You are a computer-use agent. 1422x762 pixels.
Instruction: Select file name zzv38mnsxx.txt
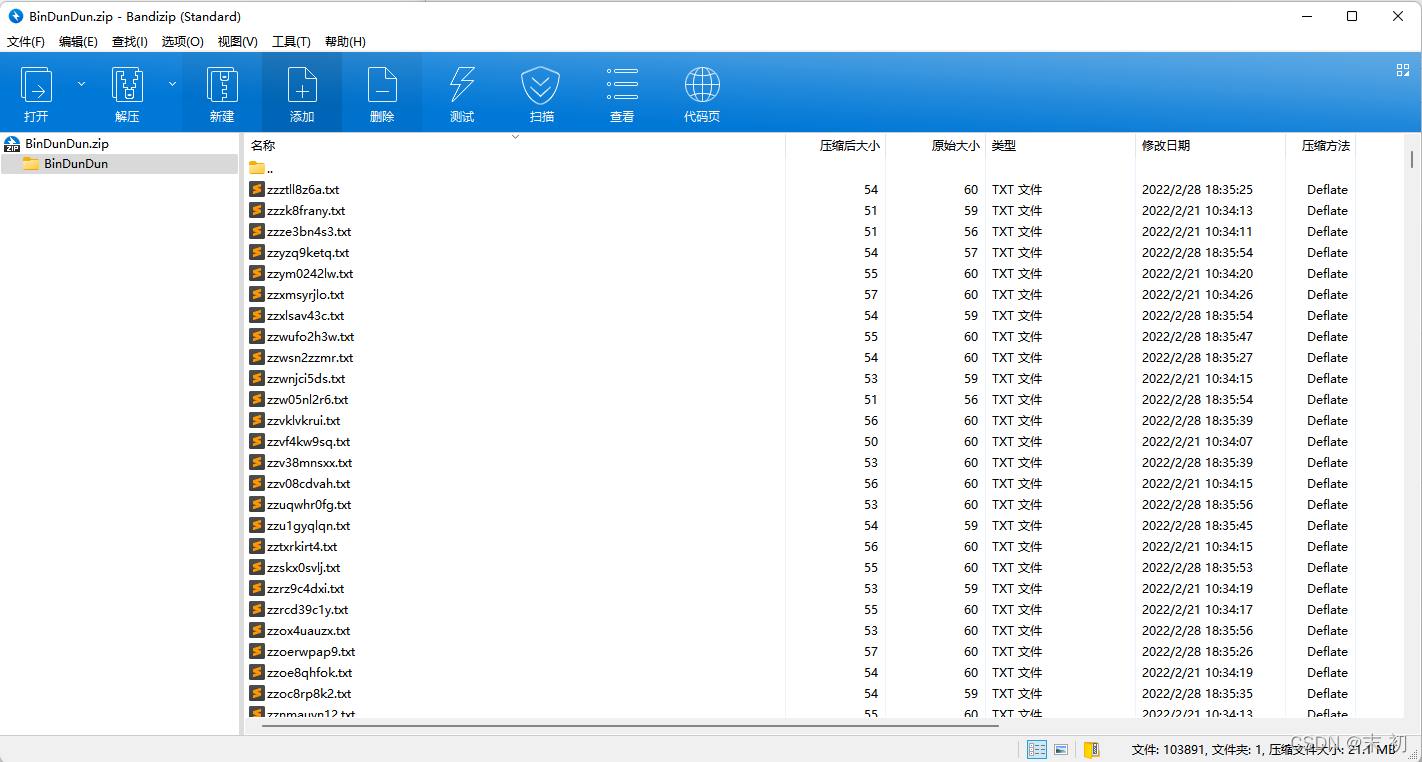tap(310, 463)
